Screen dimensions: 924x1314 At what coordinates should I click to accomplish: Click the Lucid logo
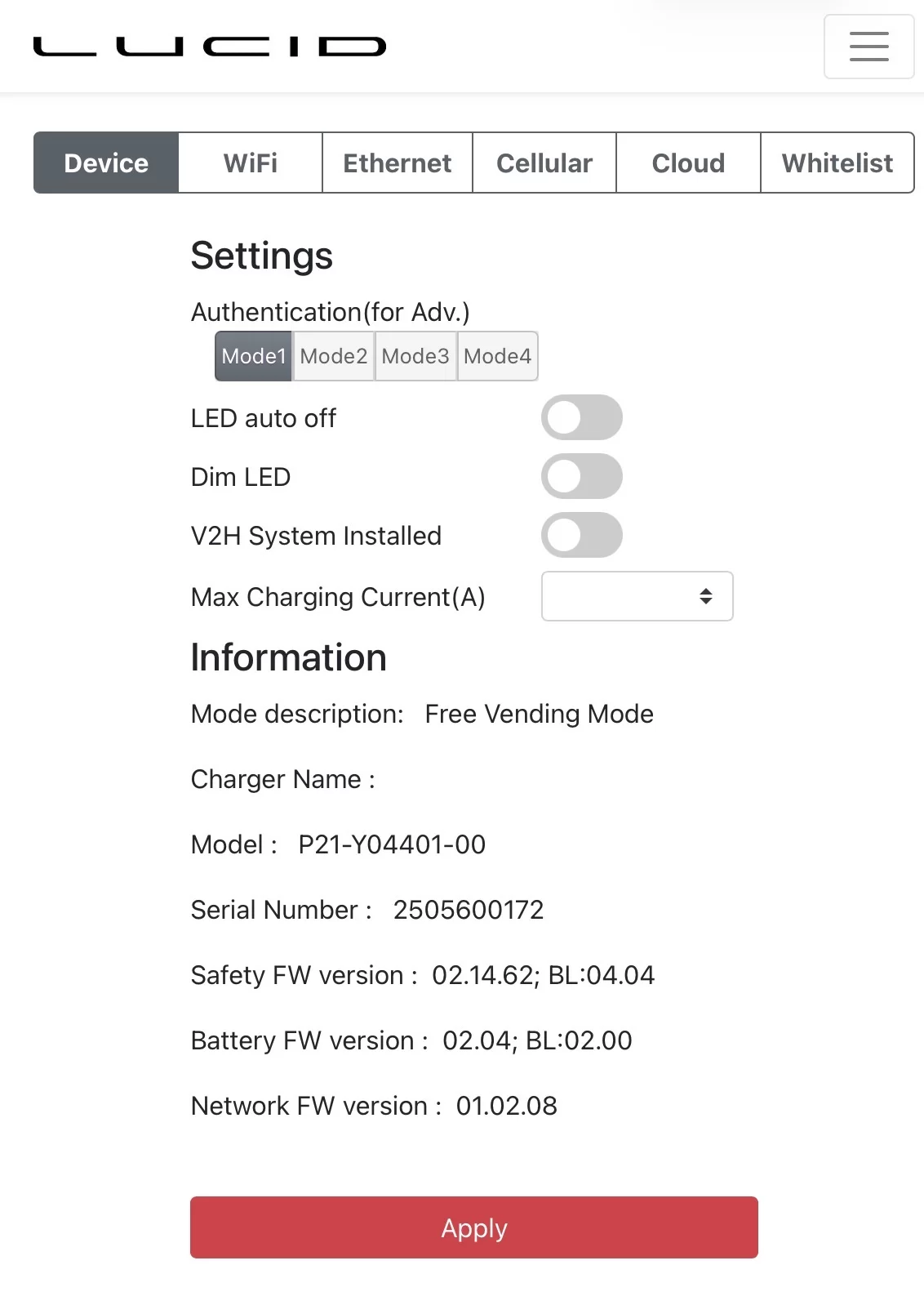pos(210,47)
